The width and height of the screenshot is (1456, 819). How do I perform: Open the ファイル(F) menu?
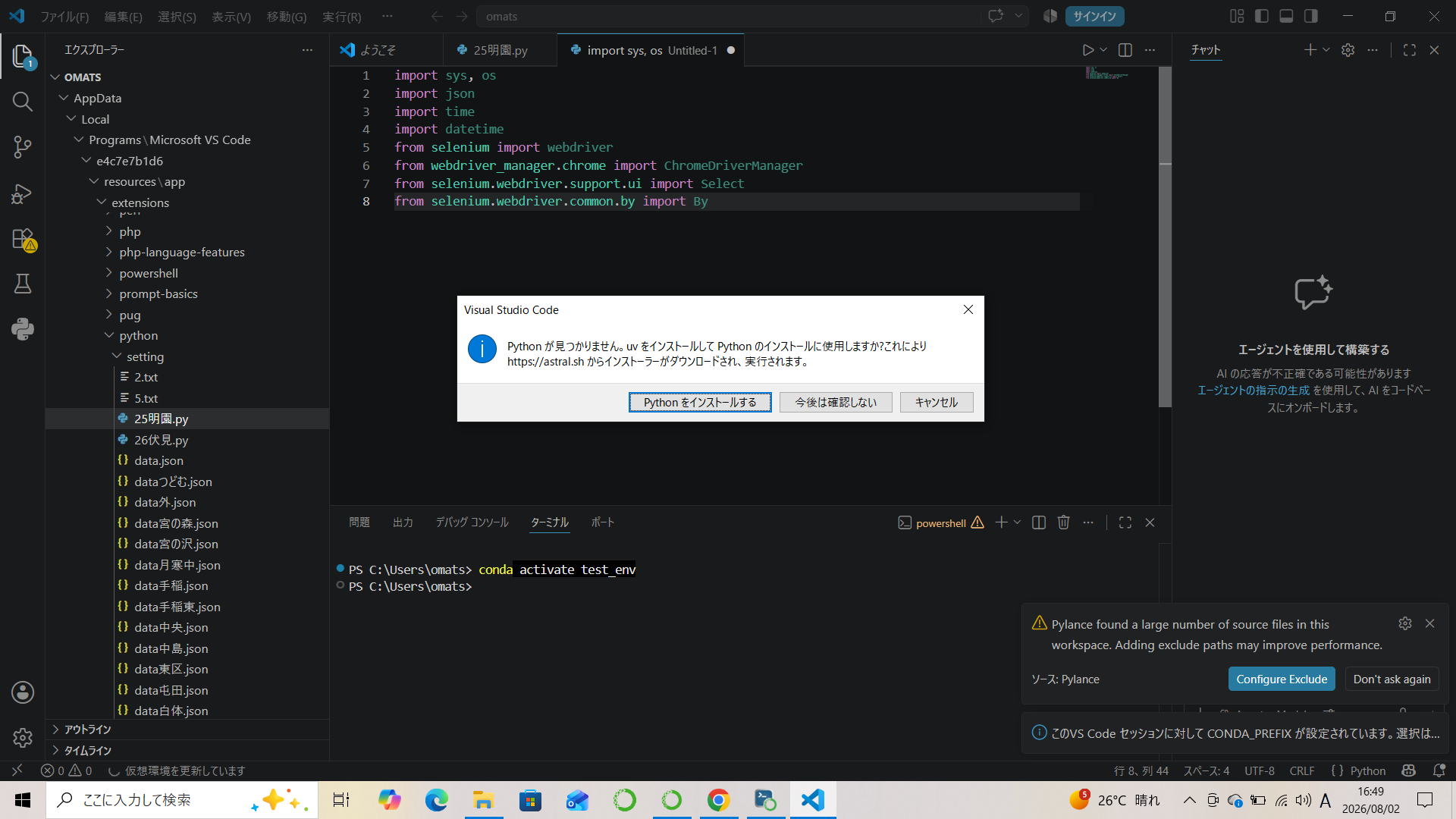tap(64, 16)
